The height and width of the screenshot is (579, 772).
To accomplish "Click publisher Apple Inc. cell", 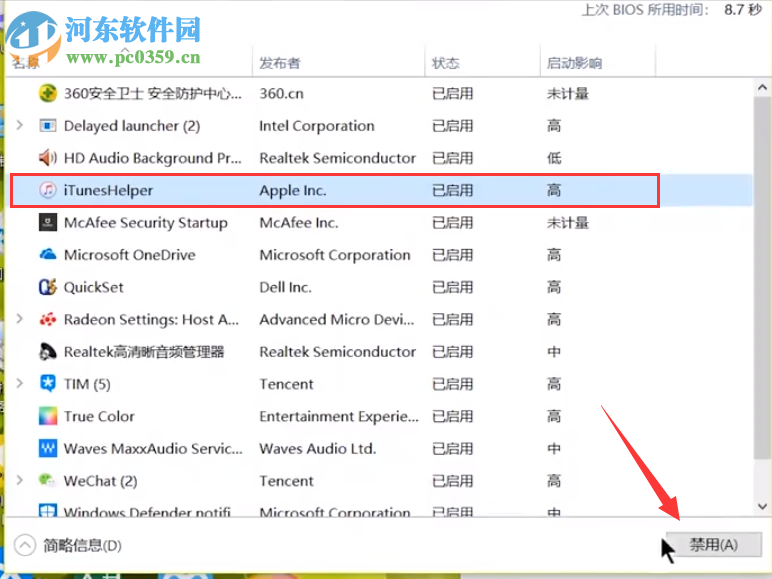I will tap(293, 191).
